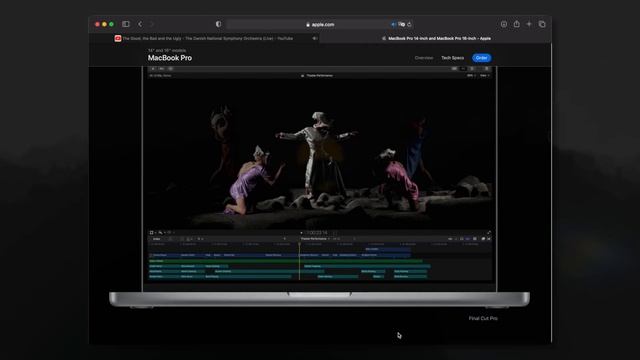Show the Safari sidebar
Viewport: 640px width, 360px height.
(126, 24)
